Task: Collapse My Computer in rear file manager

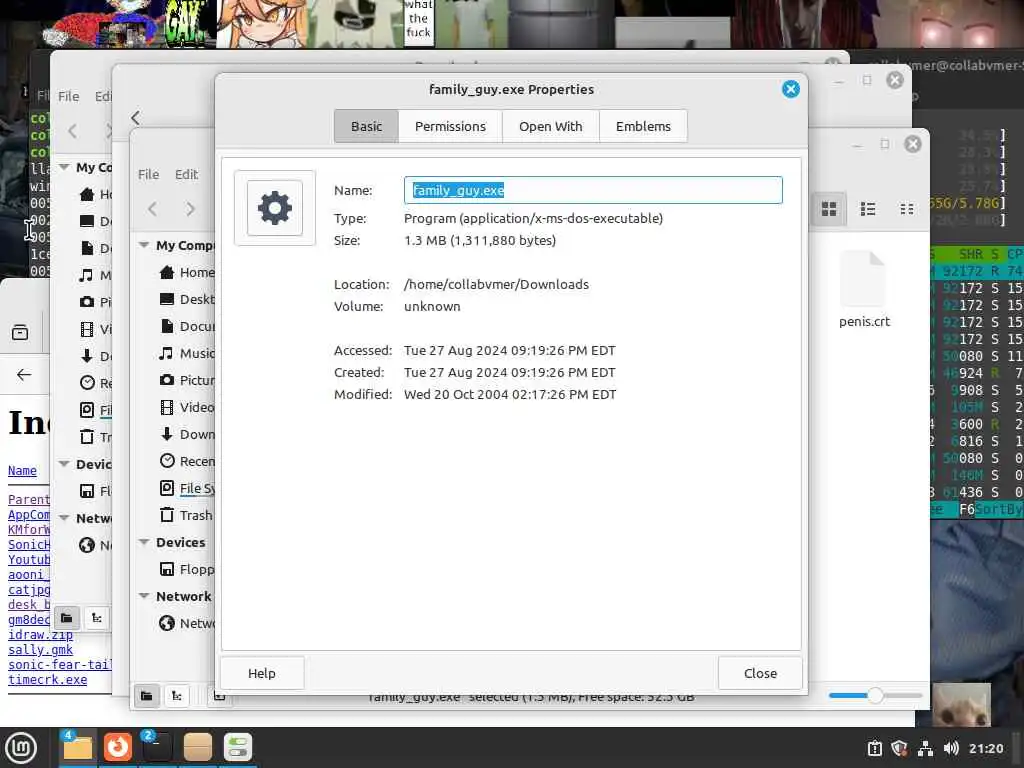Action: (64, 167)
